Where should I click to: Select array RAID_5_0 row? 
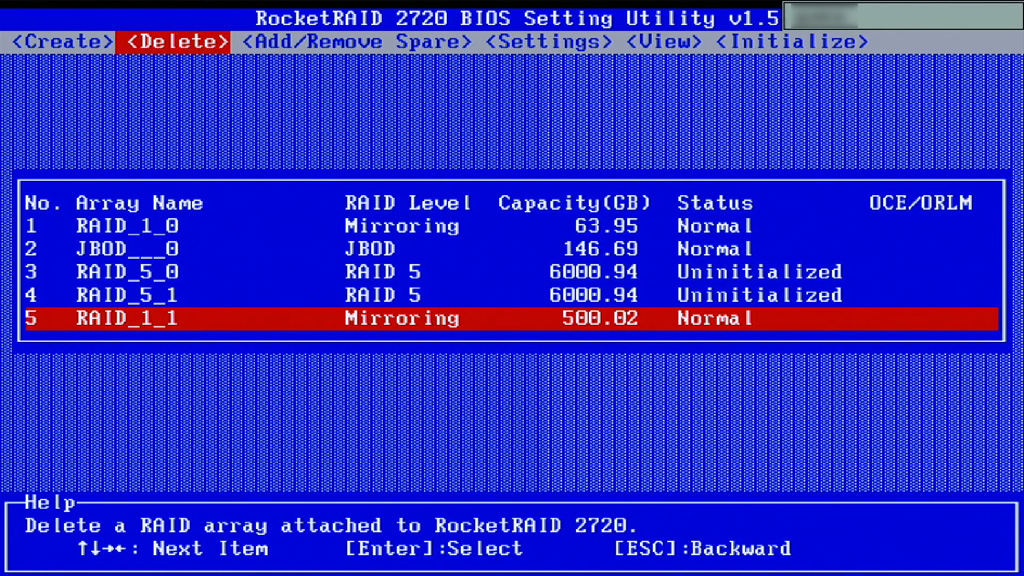click(x=511, y=272)
